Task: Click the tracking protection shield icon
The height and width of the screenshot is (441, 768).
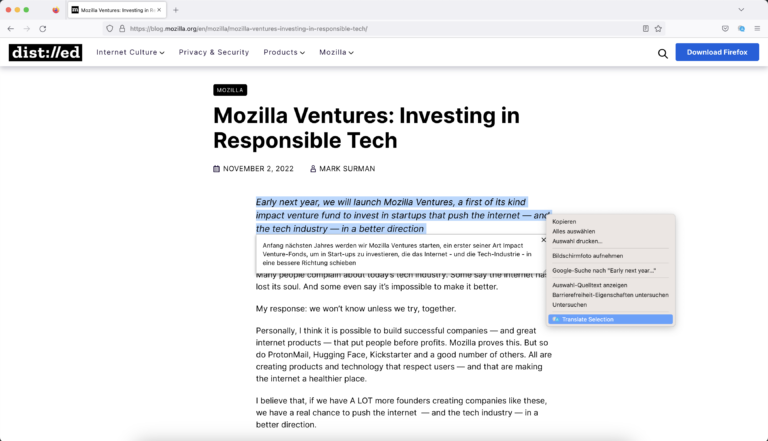Action: (110, 28)
